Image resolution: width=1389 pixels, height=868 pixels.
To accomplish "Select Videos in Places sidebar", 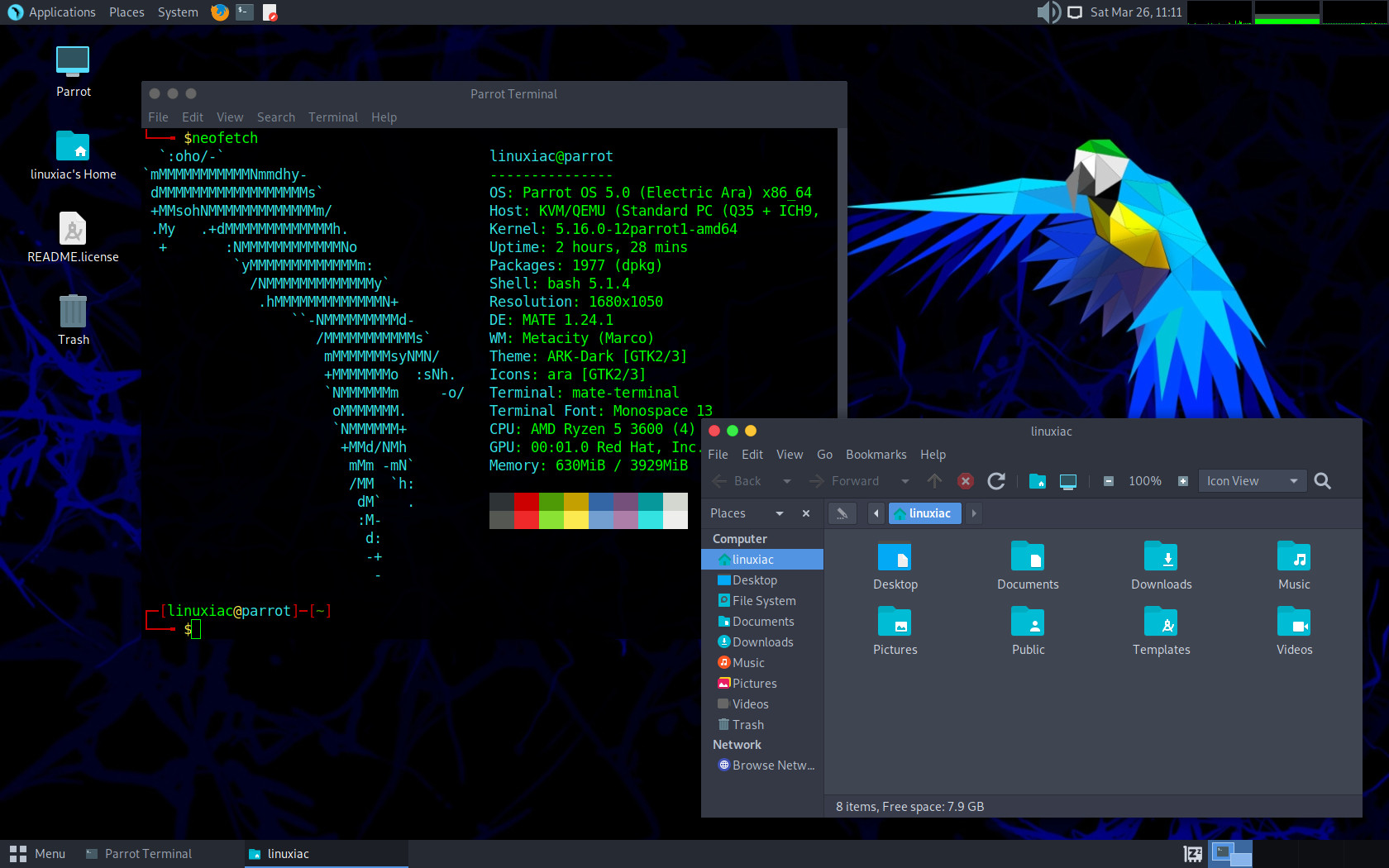I will (762, 704).
